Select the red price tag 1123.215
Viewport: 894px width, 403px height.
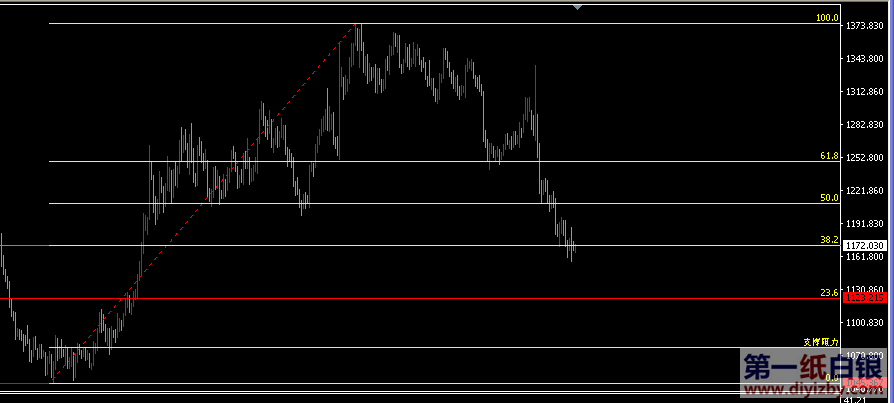(865, 298)
